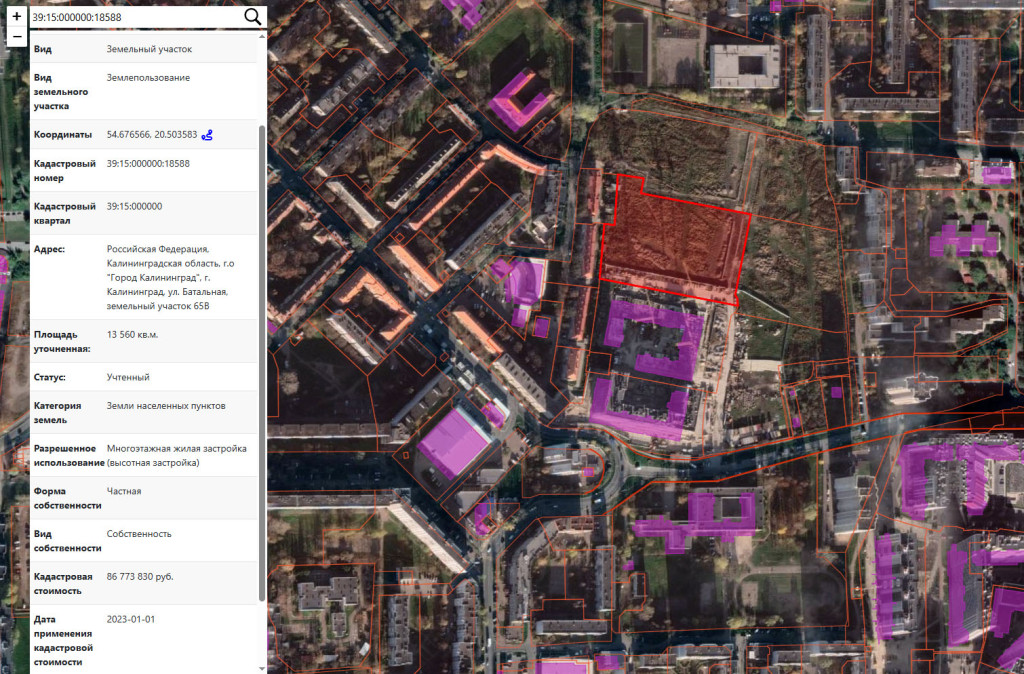Viewport: 1024px width, 674px height.
Task: Click the info panel scroll-up arrow
Action: (263, 37)
